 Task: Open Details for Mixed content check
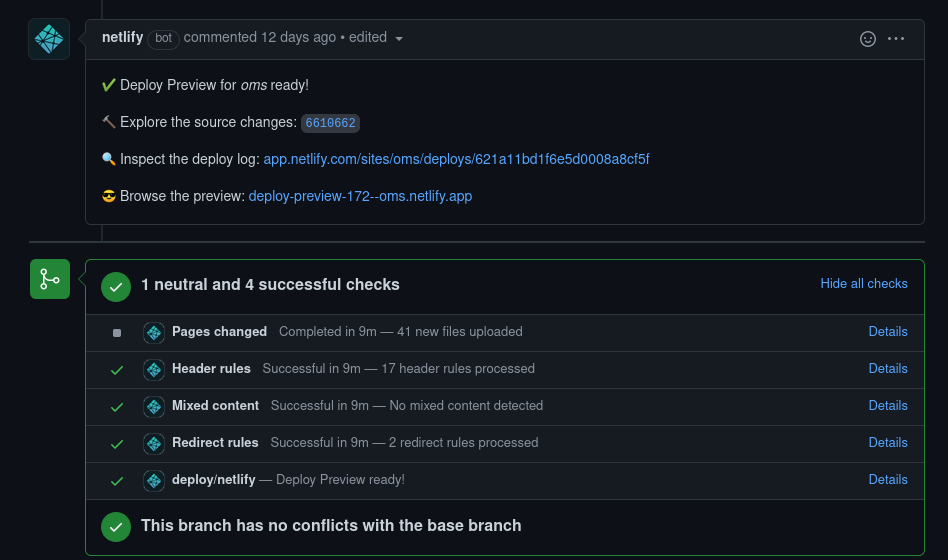(888, 405)
